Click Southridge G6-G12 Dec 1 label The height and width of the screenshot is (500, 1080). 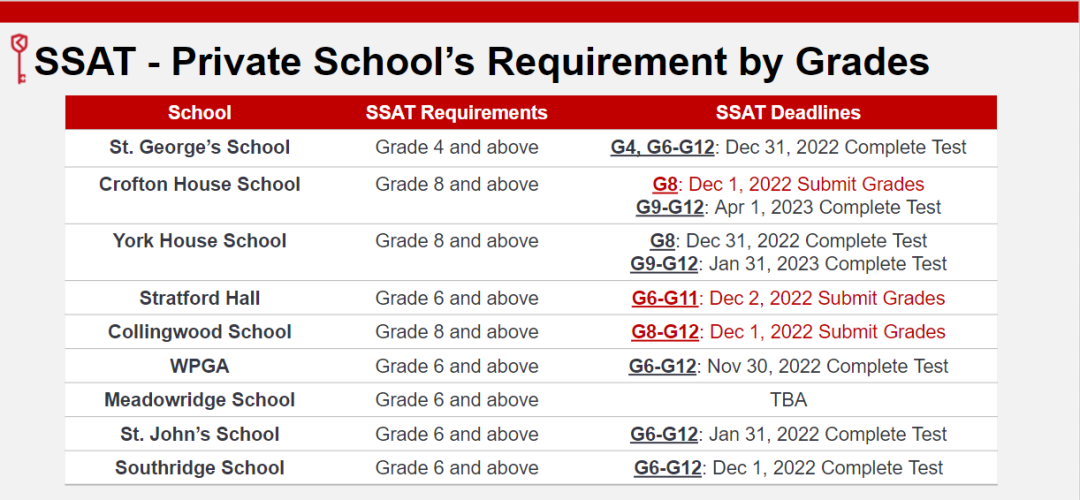(667, 468)
